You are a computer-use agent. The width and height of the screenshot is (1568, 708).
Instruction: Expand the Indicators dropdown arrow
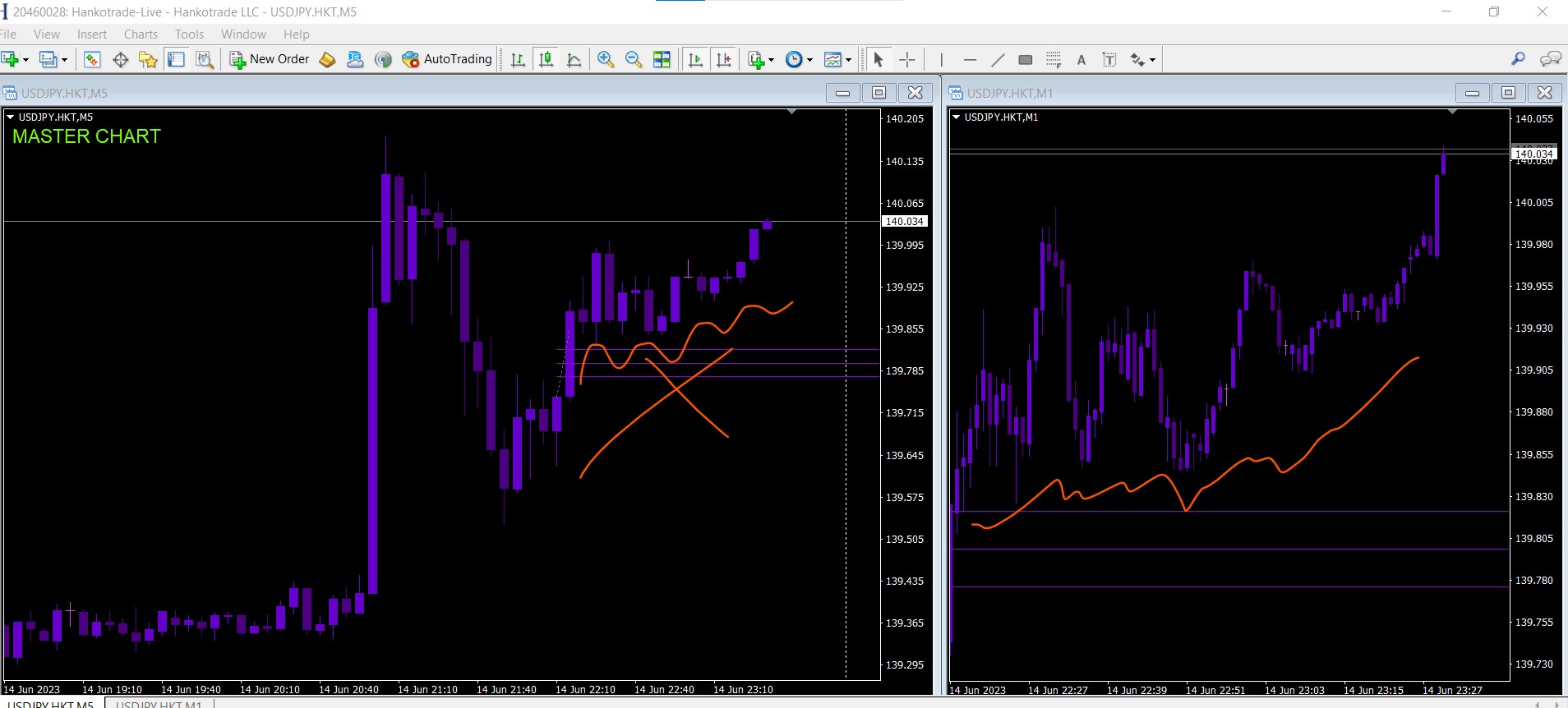tap(771, 59)
